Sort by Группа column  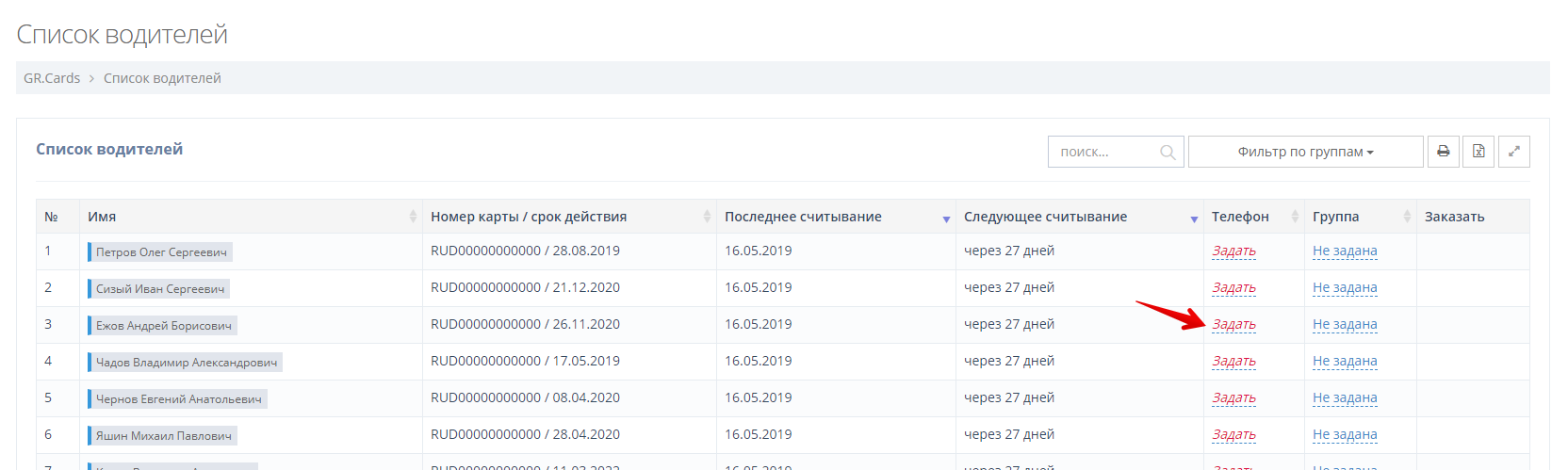(x=1361, y=217)
